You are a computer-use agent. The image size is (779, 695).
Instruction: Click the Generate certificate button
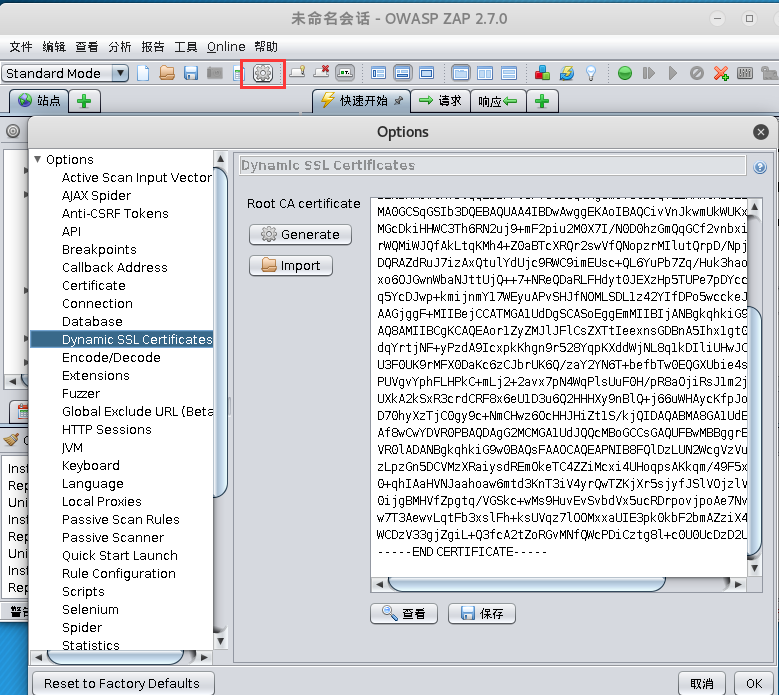tap(300, 234)
